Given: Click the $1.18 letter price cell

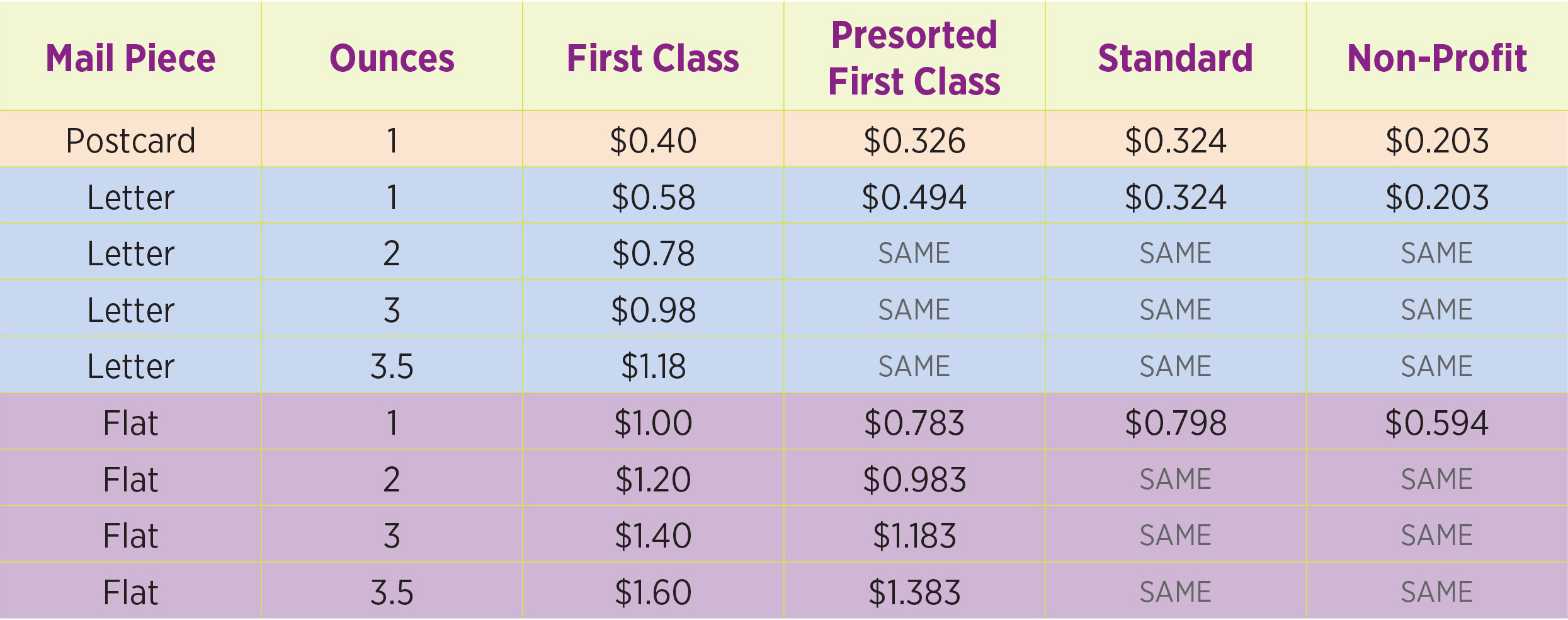Looking at the screenshot, I should pyautogui.click(x=653, y=366).
